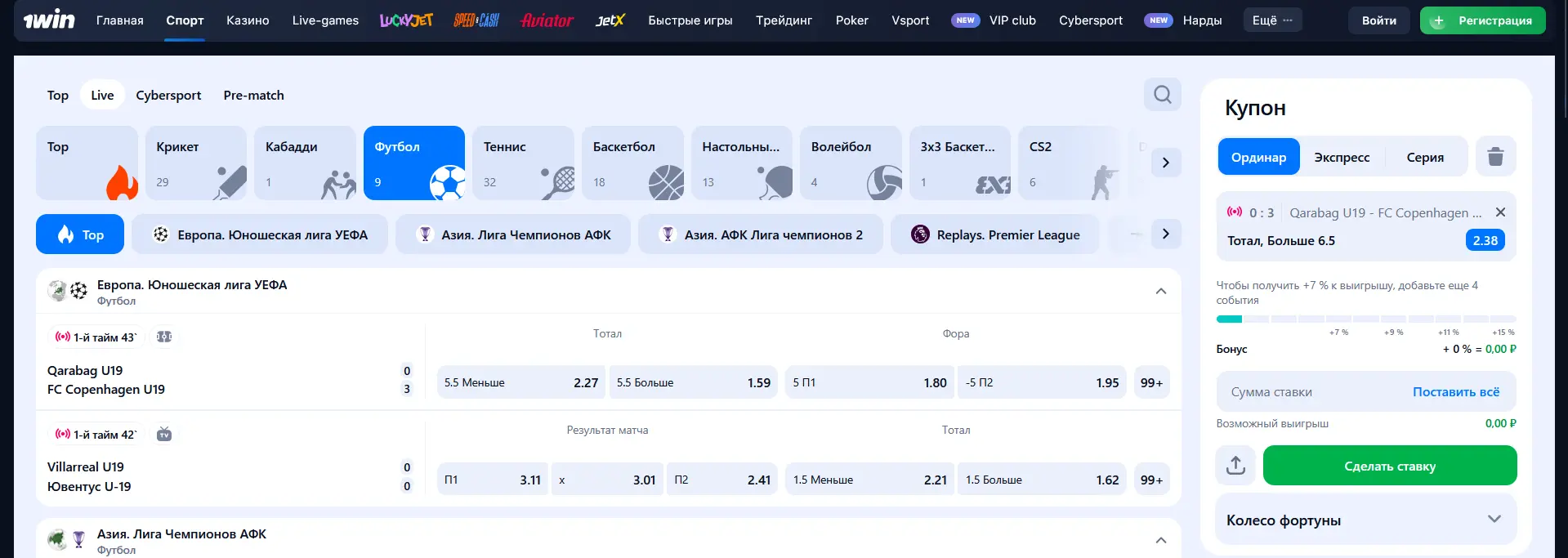Click the bonus progress bar in coupon
Screen dimensions: 1568x558
[1365, 319]
